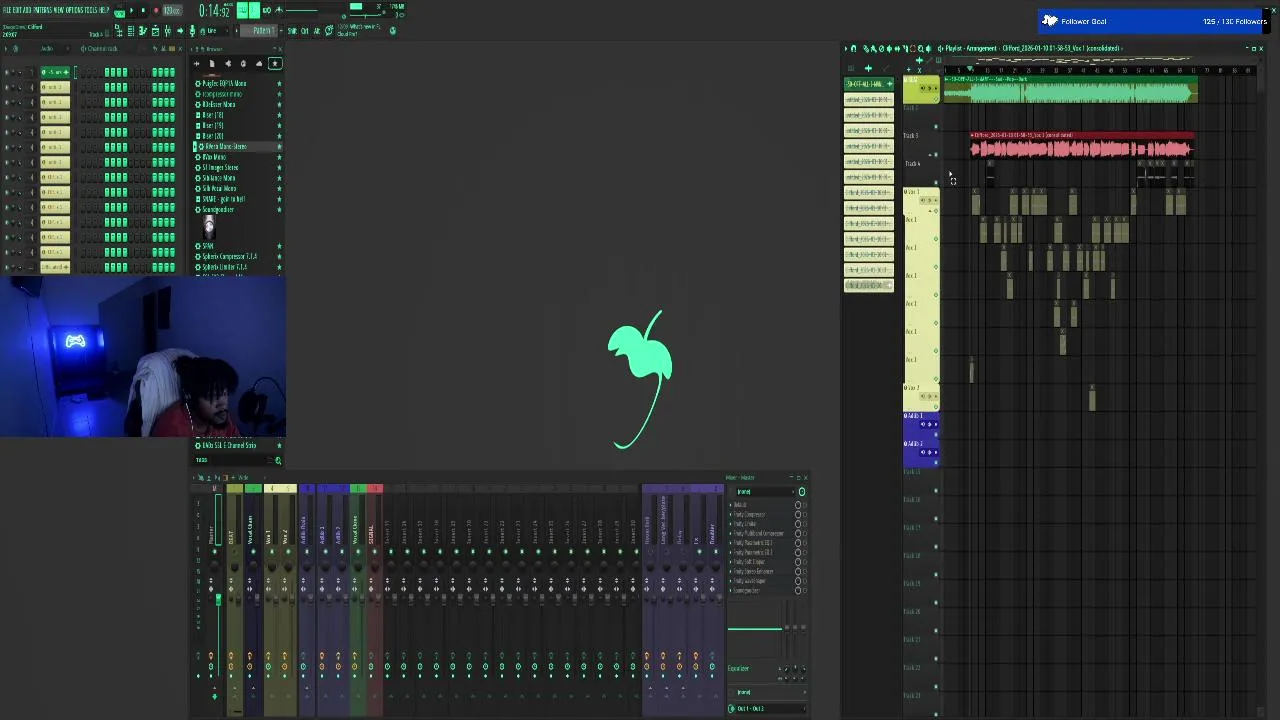Screen dimensions: 1280x720
Task: Open the FILE menu
Action: pyautogui.click(x=8, y=10)
